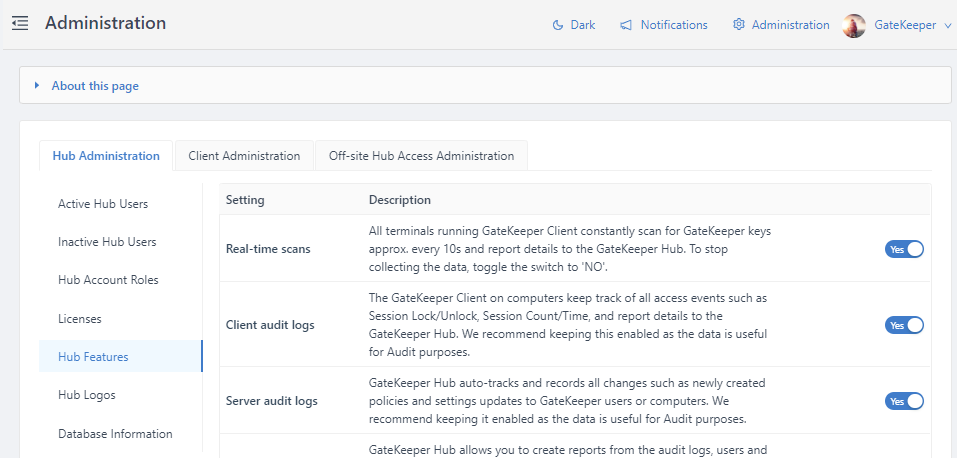The image size is (957, 458).
Task: Switch to the Client Administration tab
Action: (x=244, y=156)
